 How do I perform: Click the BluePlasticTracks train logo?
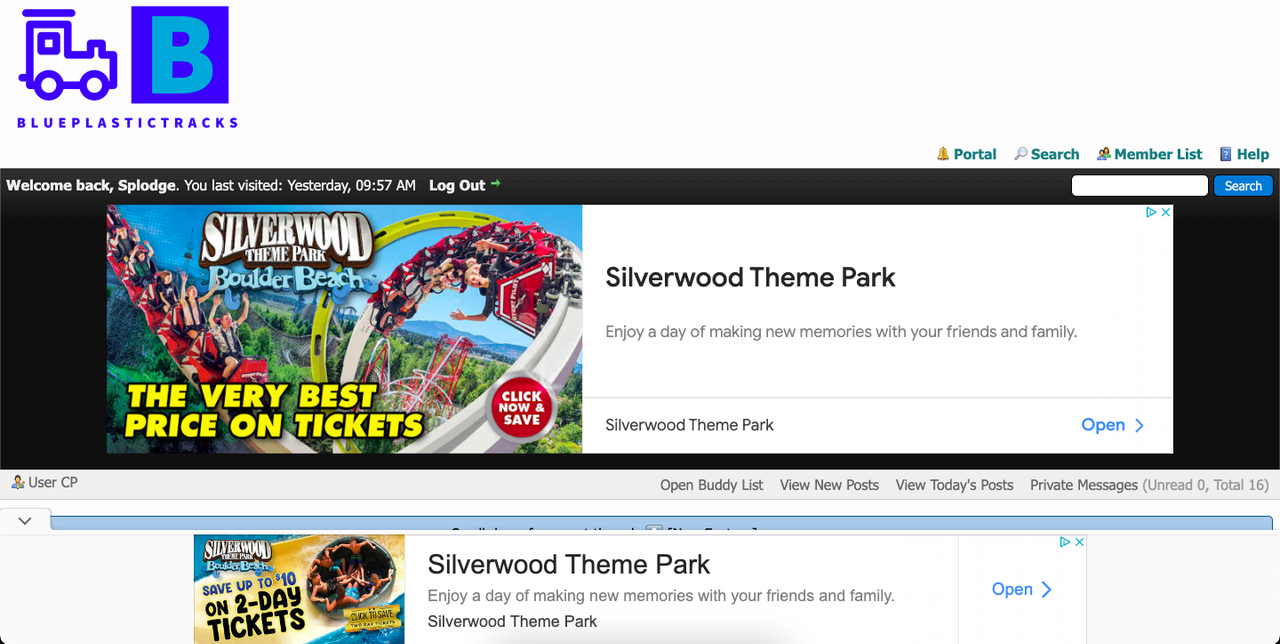[x=68, y=55]
